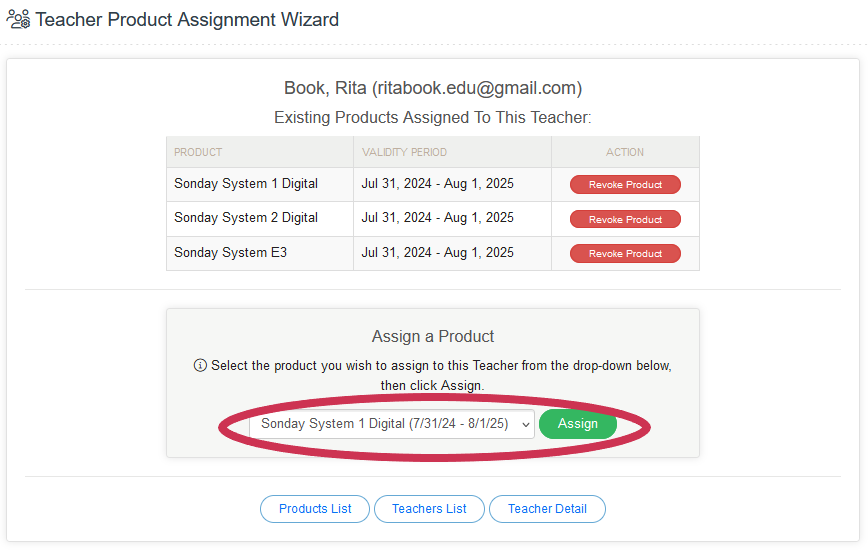
Task: Revoke the Sonday System E3 product
Action: coord(625,254)
